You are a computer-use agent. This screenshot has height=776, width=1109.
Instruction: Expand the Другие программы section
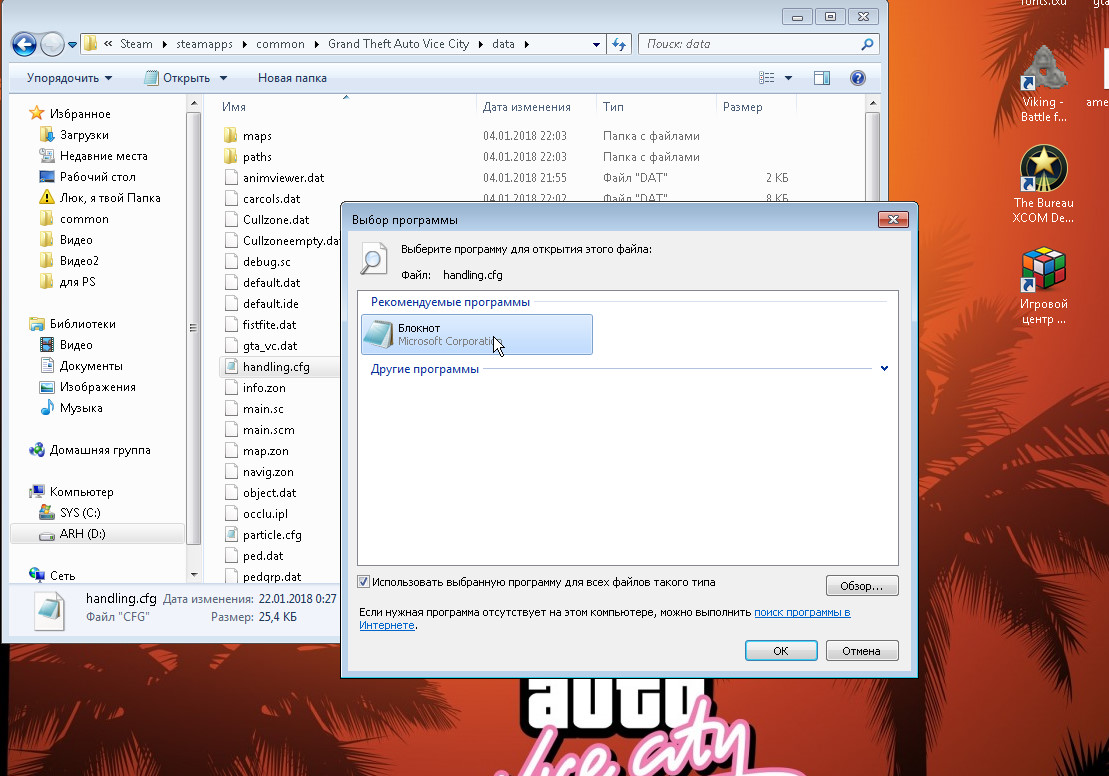coord(884,369)
